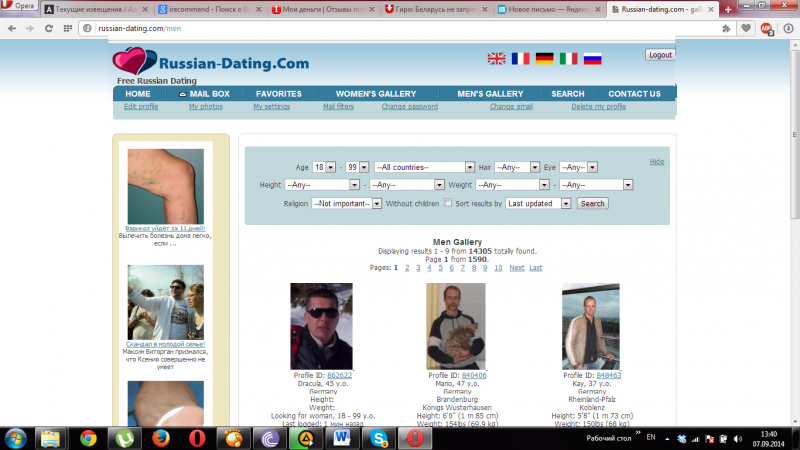Click the browser forward arrow
This screenshot has height=450, width=800.
click(x=30, y=29)
